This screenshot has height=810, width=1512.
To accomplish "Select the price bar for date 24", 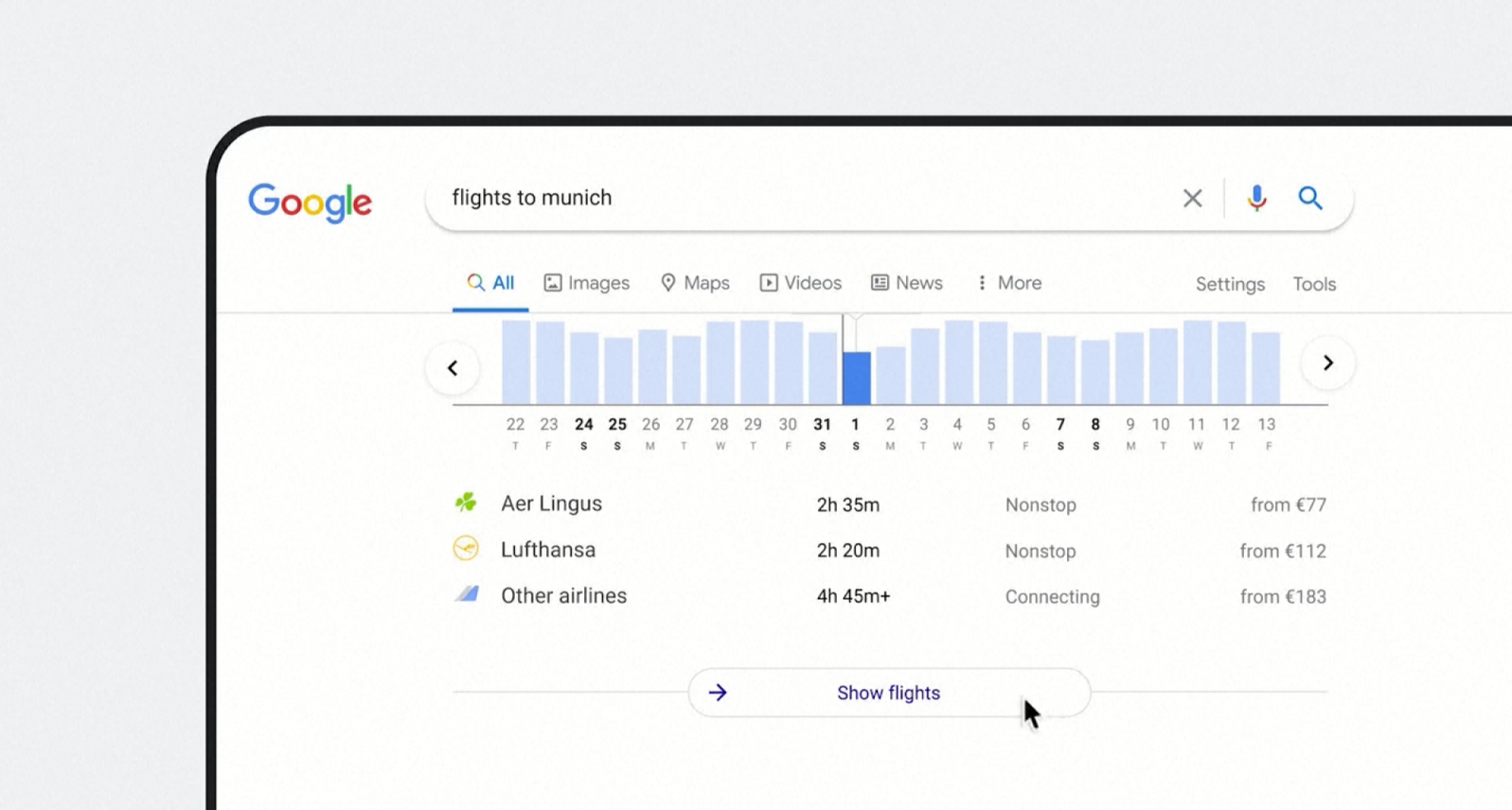I will tap(584, 368).
